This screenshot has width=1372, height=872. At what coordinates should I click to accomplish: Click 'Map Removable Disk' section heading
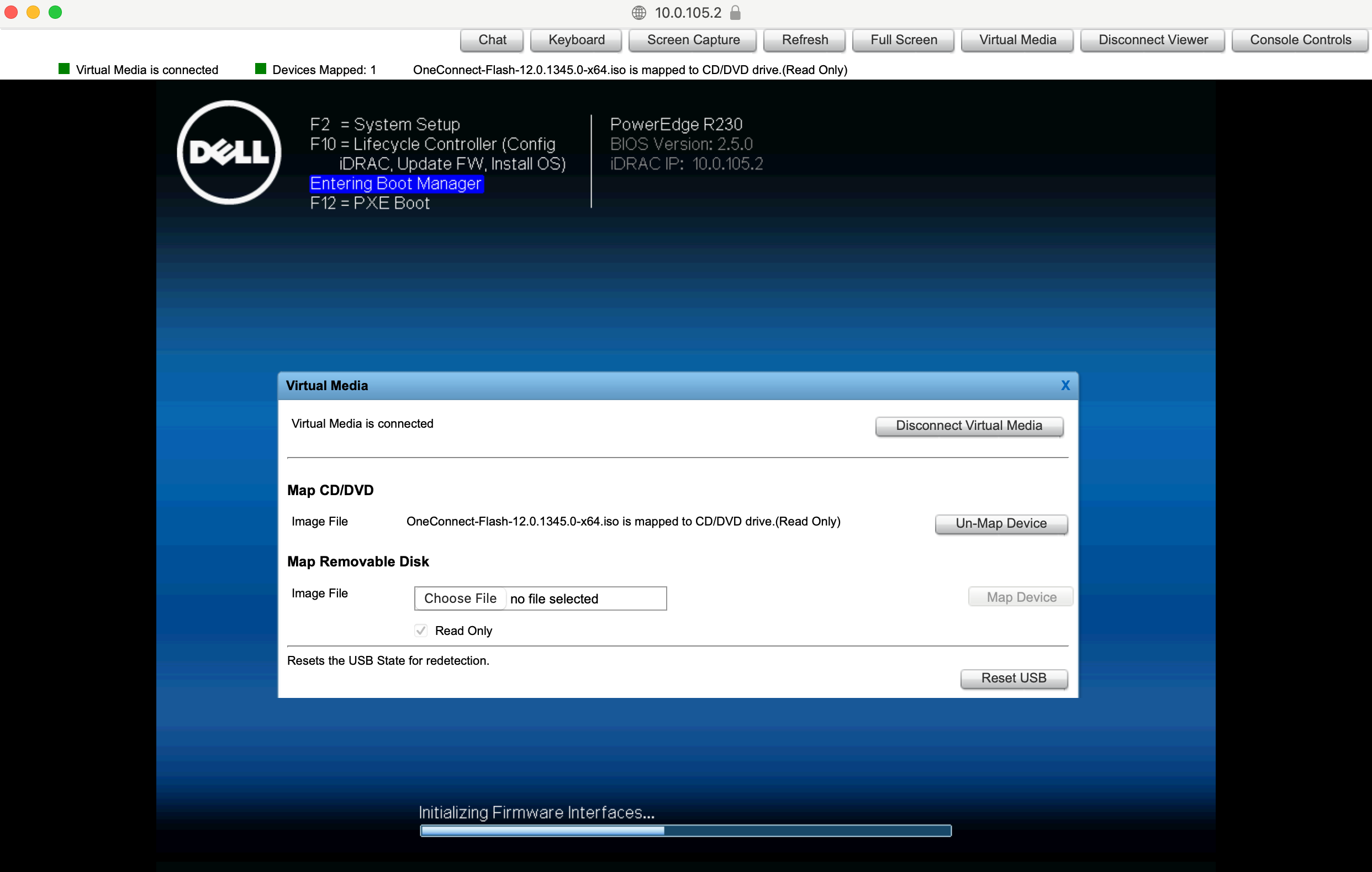coord(358,561)
